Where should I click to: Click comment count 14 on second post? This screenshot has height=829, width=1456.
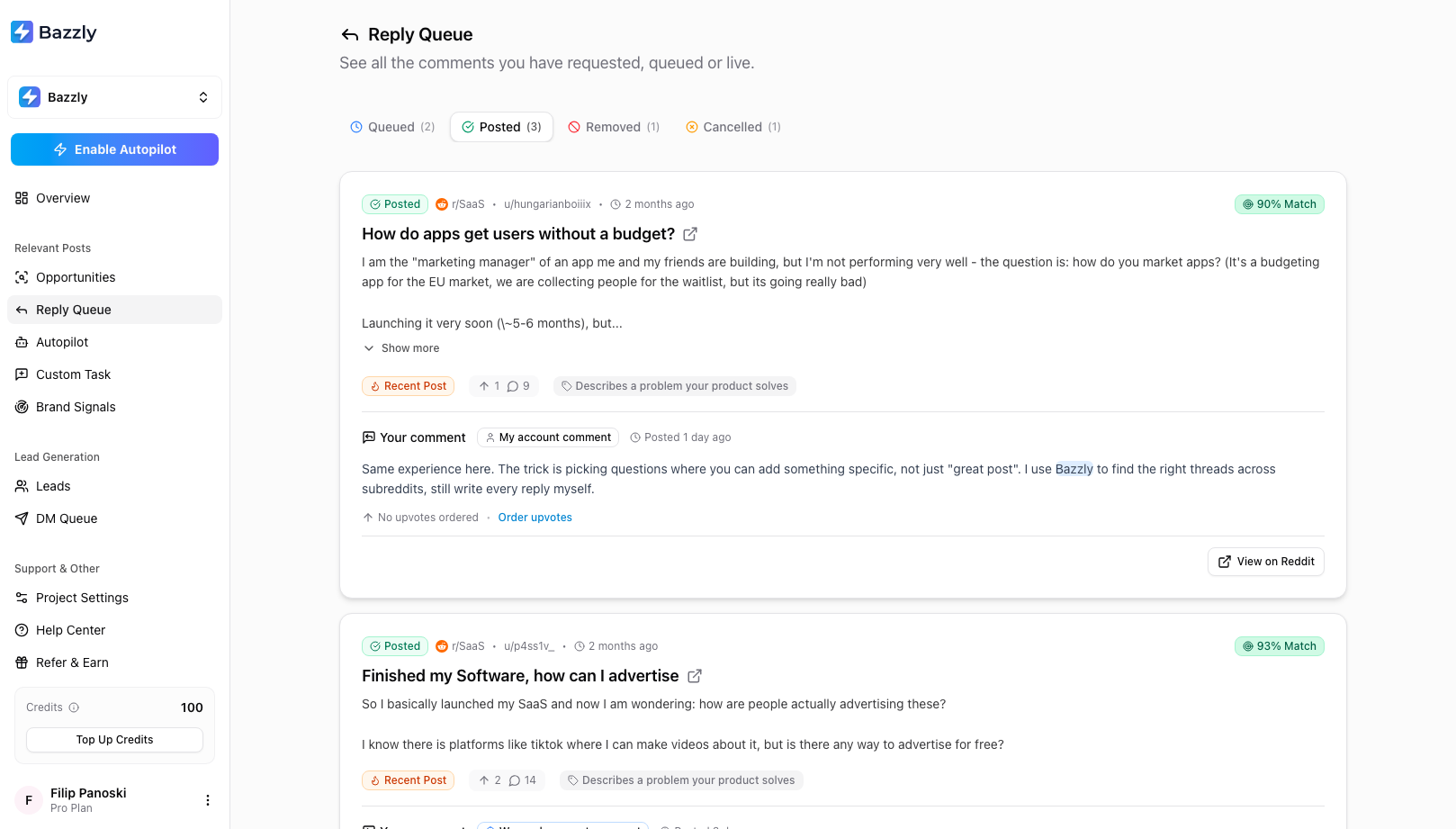pyautogui.click(x=523, y=780)
